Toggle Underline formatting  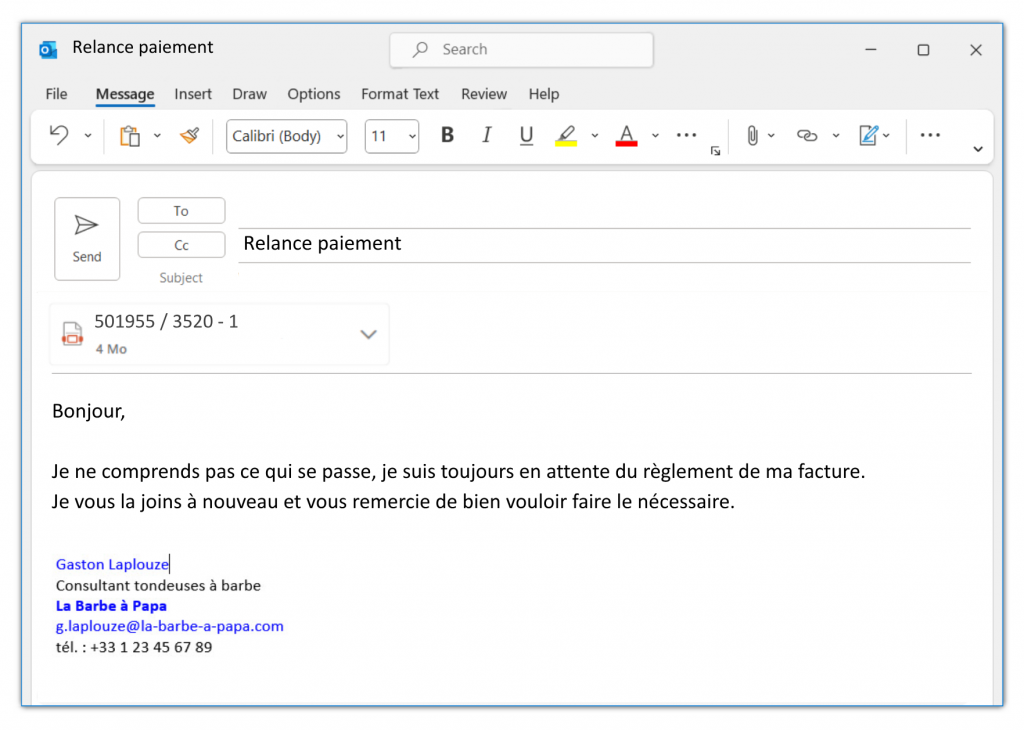(x=526, y=136)
